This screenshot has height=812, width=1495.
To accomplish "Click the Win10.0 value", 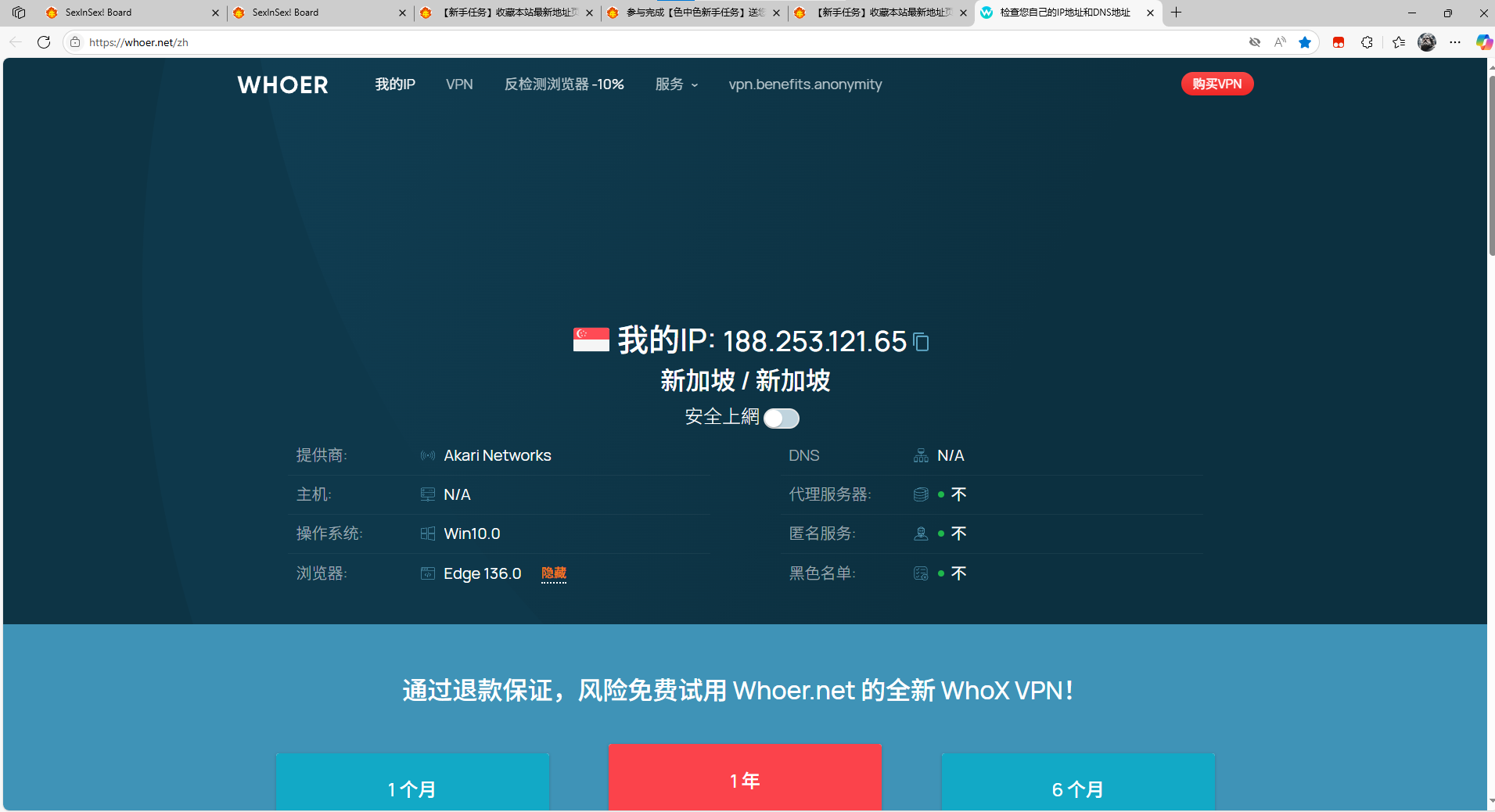I will (x=472, y=534).
